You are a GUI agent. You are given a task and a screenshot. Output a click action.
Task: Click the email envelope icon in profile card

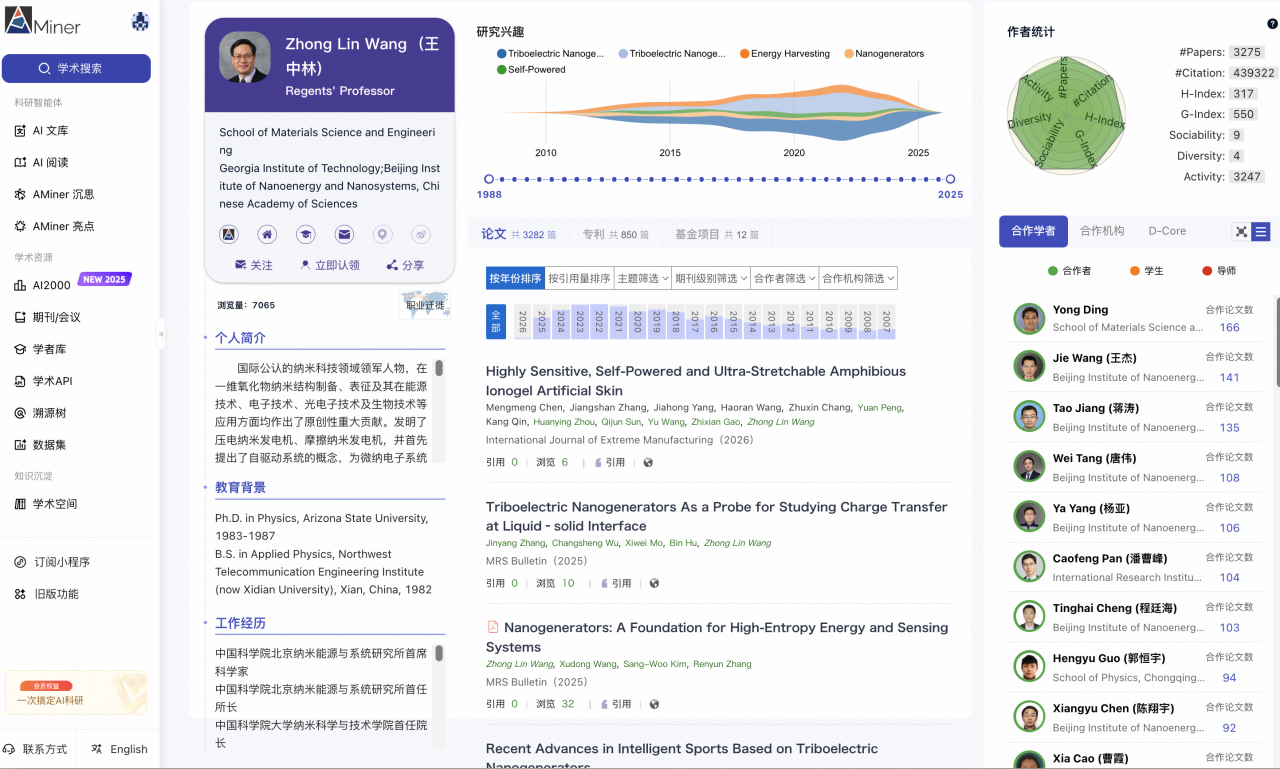pos(344,234)
